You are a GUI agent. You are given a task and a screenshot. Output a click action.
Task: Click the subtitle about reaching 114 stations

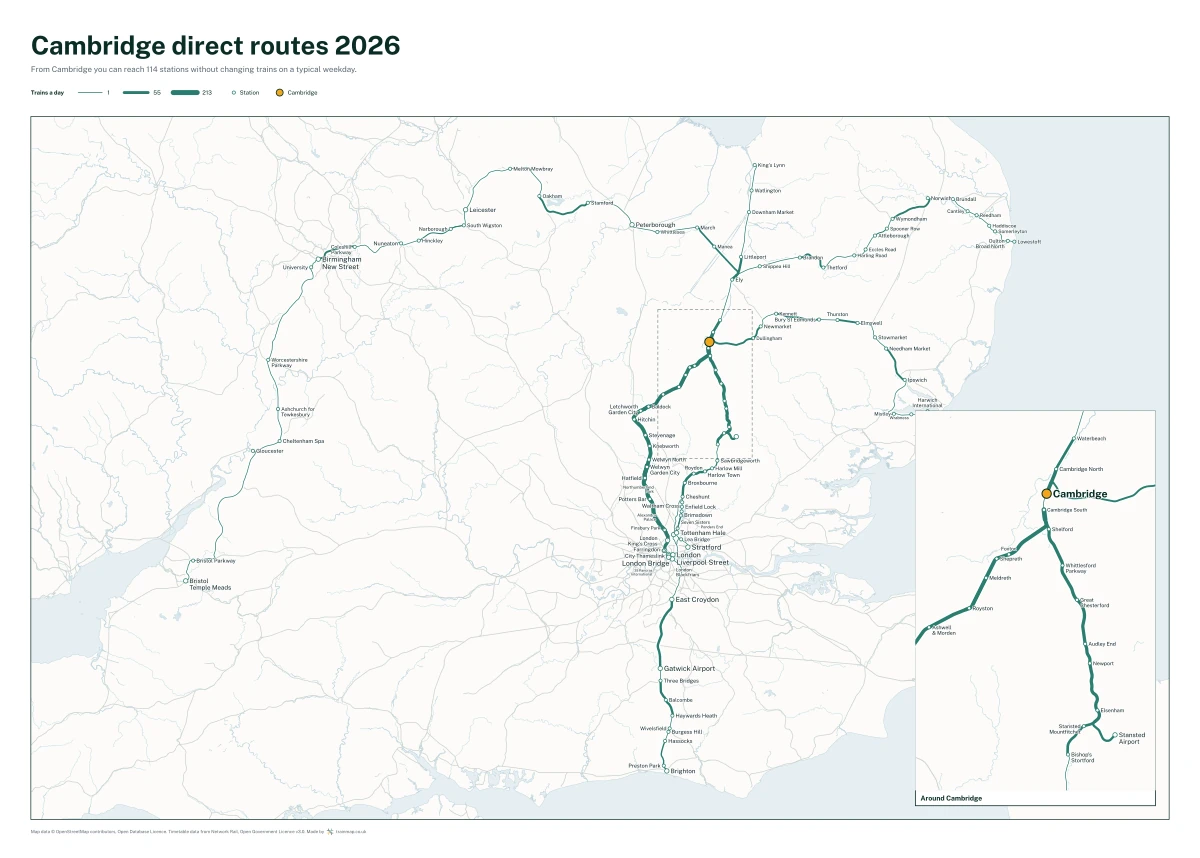click(194, 70)
